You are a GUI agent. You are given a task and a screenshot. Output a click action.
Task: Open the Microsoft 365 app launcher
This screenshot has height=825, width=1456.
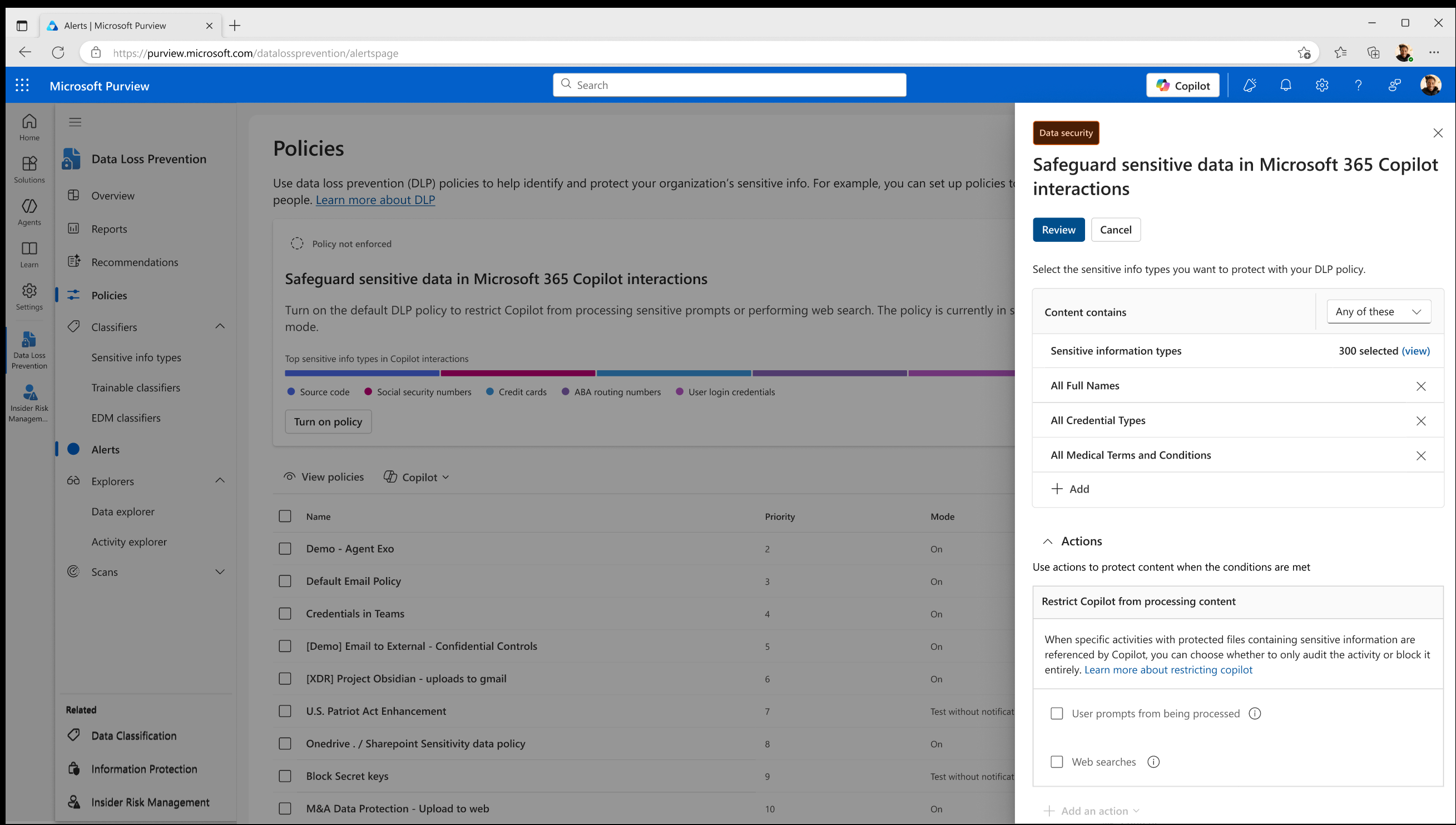coord(22,85)
